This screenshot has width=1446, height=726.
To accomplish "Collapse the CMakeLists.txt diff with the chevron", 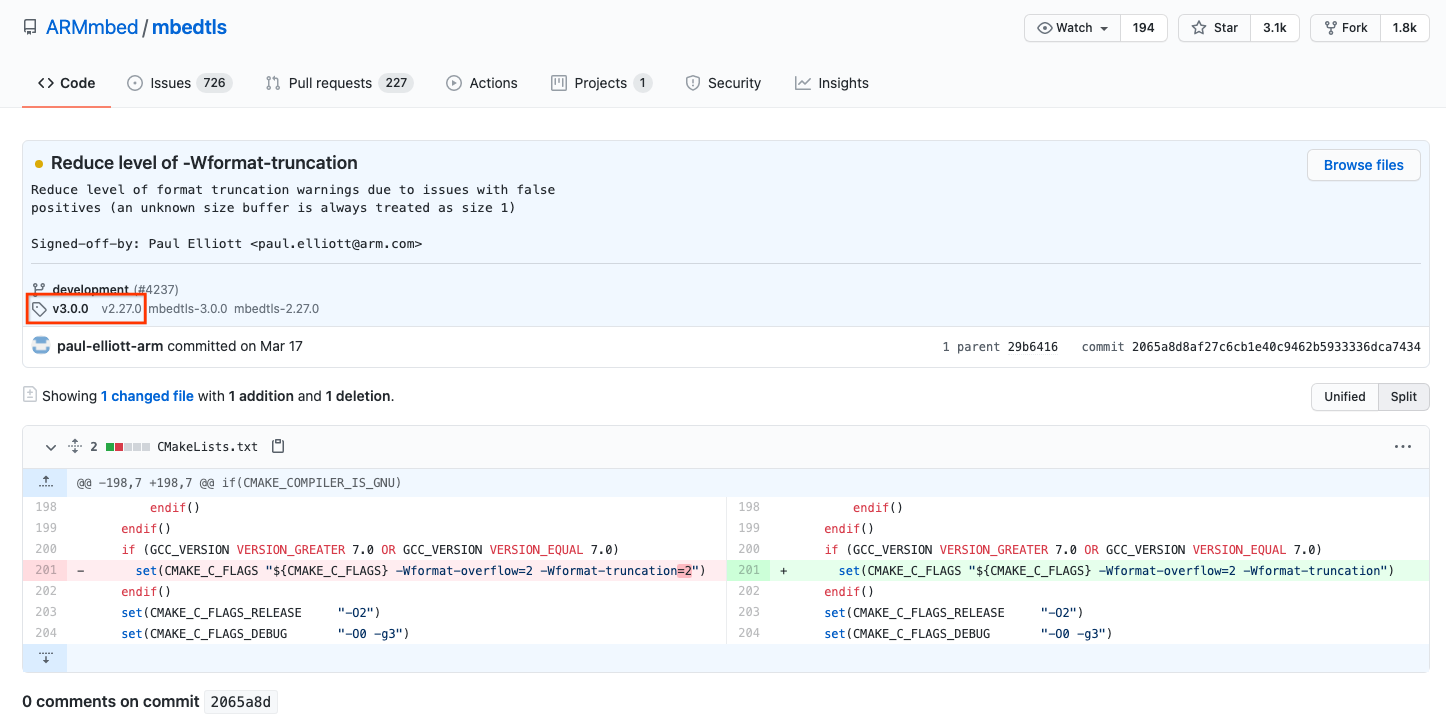I will [x=50, y=447].
